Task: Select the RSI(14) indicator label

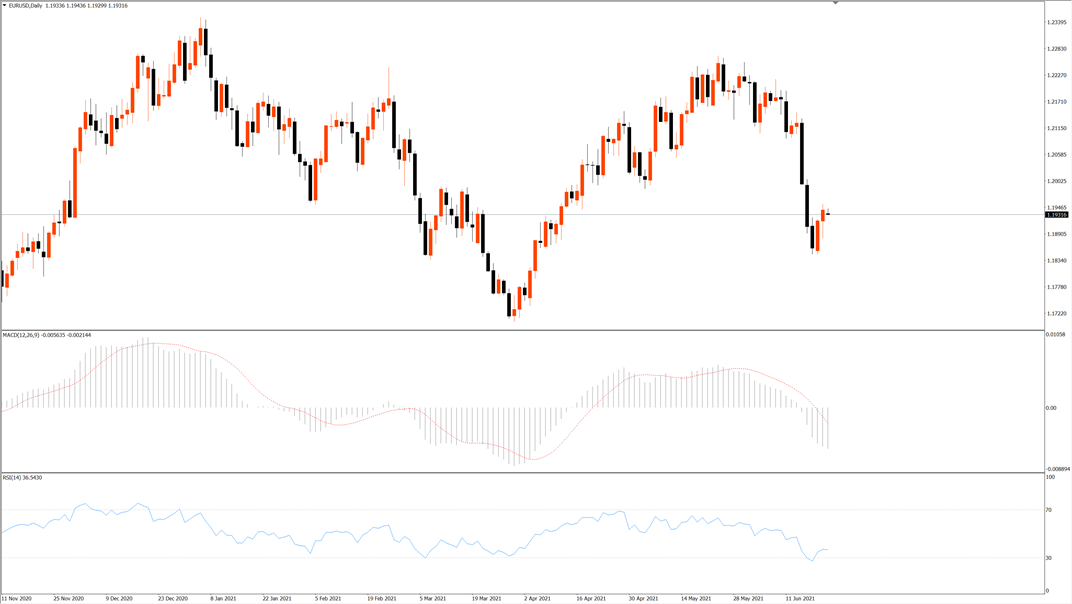Action: point(12,477)
